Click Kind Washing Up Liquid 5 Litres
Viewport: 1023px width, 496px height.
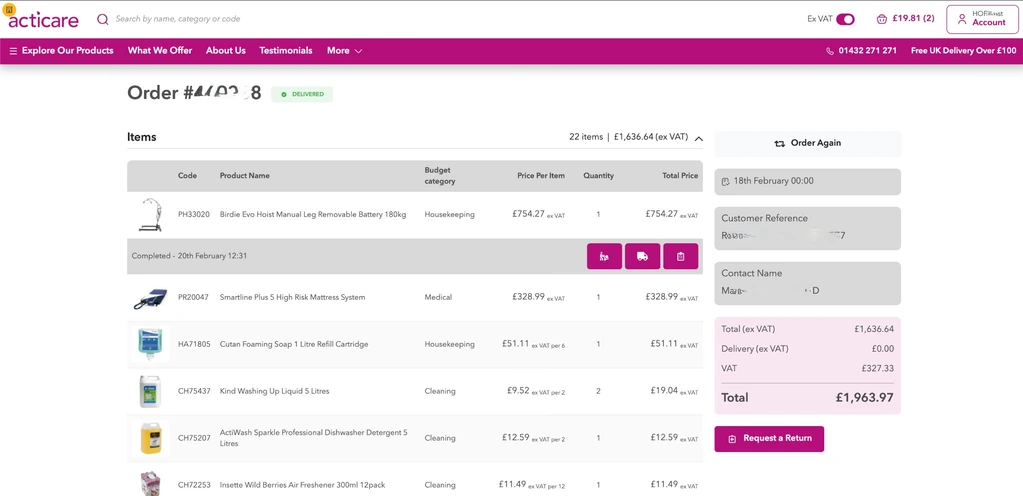[x=275, y=392]
